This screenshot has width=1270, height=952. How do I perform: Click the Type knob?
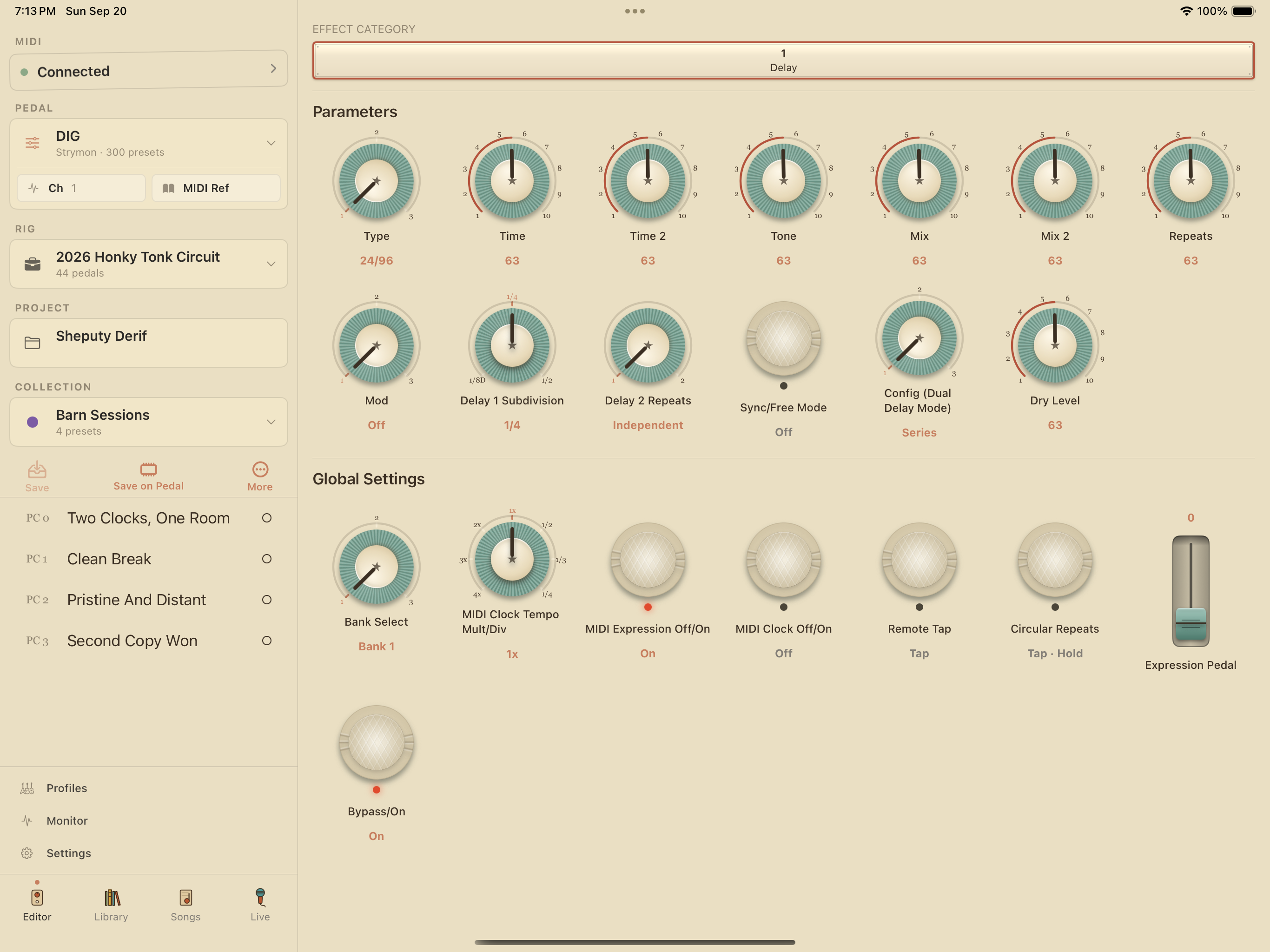click(377, 181)
